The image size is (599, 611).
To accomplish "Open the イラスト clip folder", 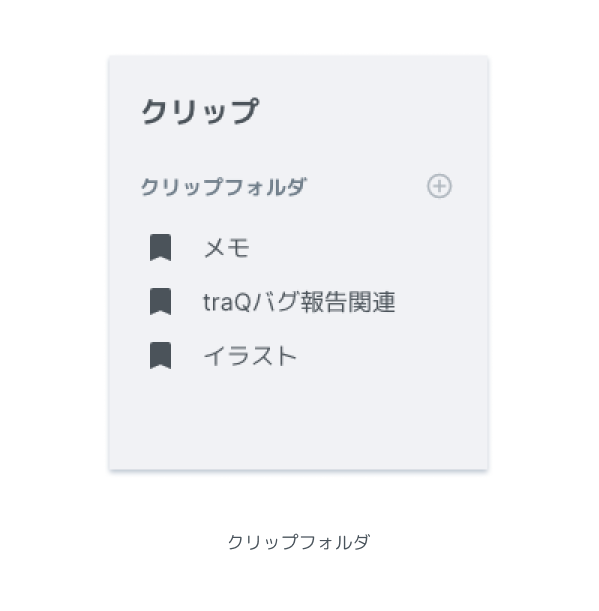I will click(298, 355).
